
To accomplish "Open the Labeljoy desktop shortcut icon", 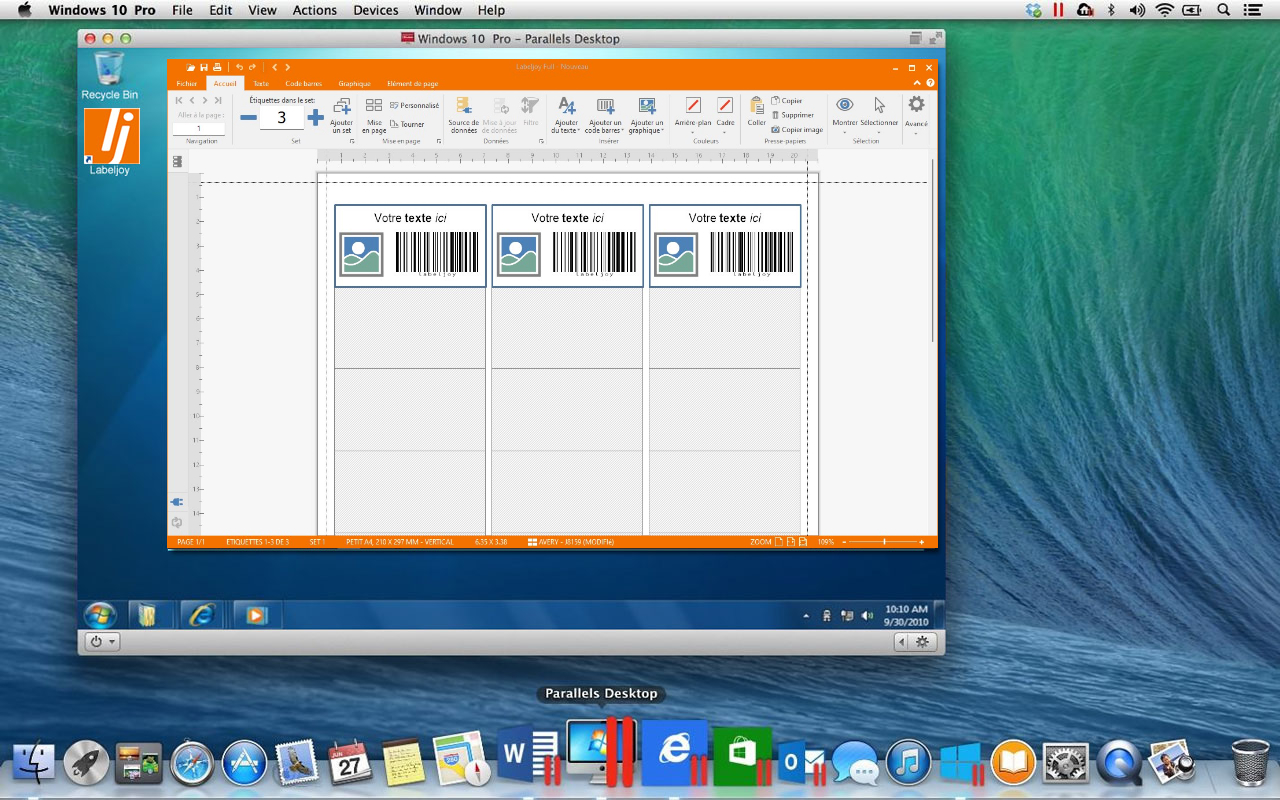I will coord(111,140).
